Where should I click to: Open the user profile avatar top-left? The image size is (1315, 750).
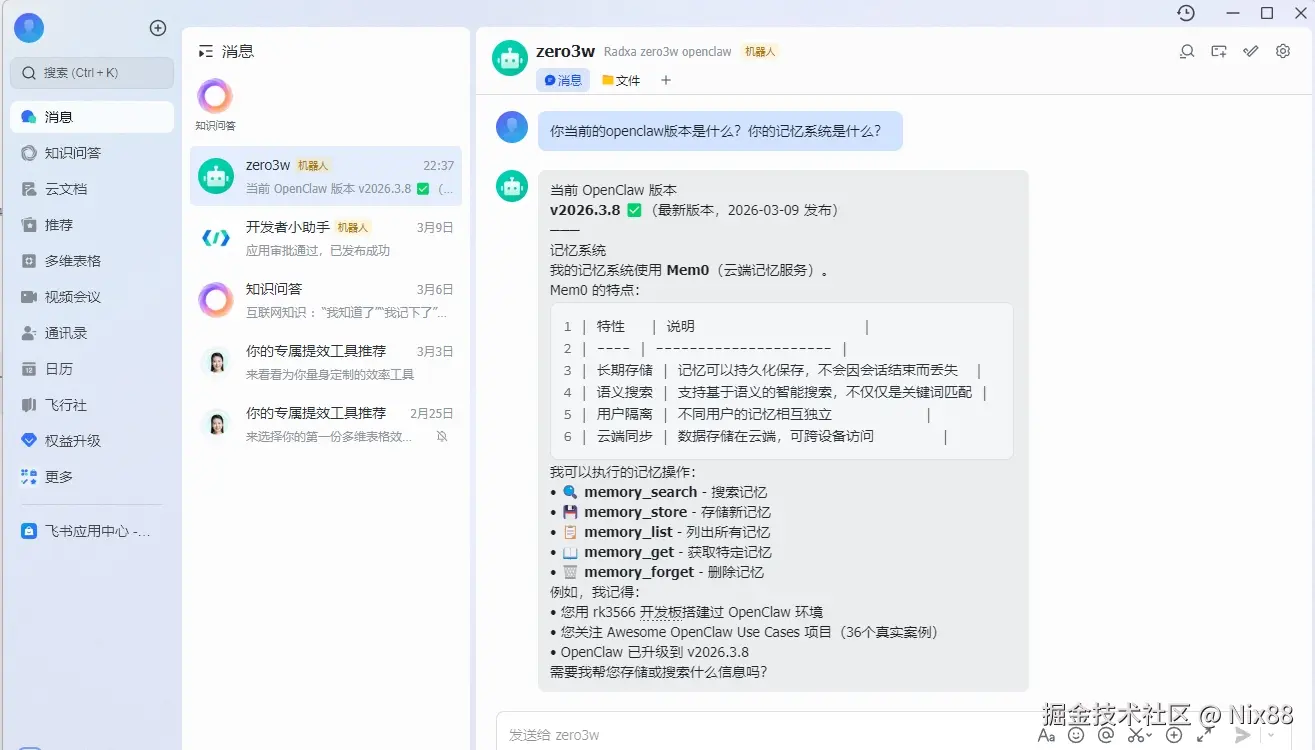pyautogui.click(x=29, y=28)
